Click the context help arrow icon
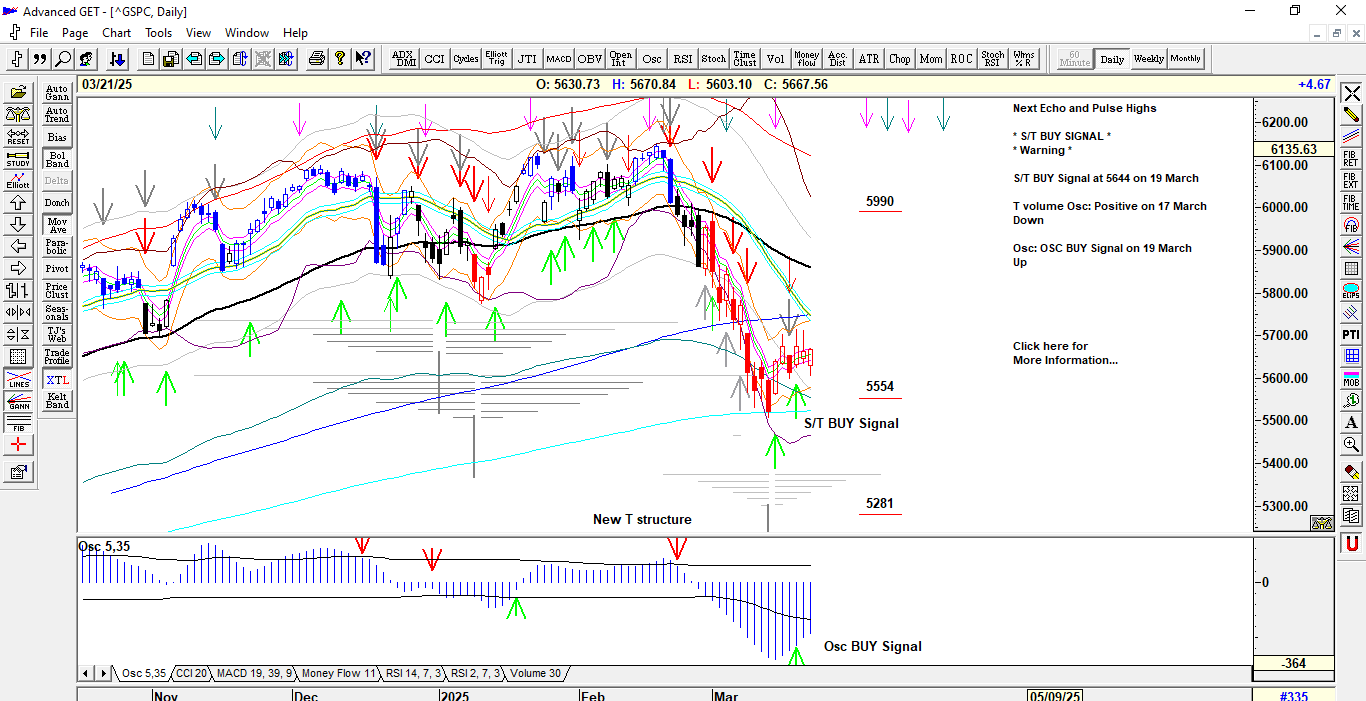This screenshot has height=701, width=1366. pyautogui.click(x=363, y=59)
